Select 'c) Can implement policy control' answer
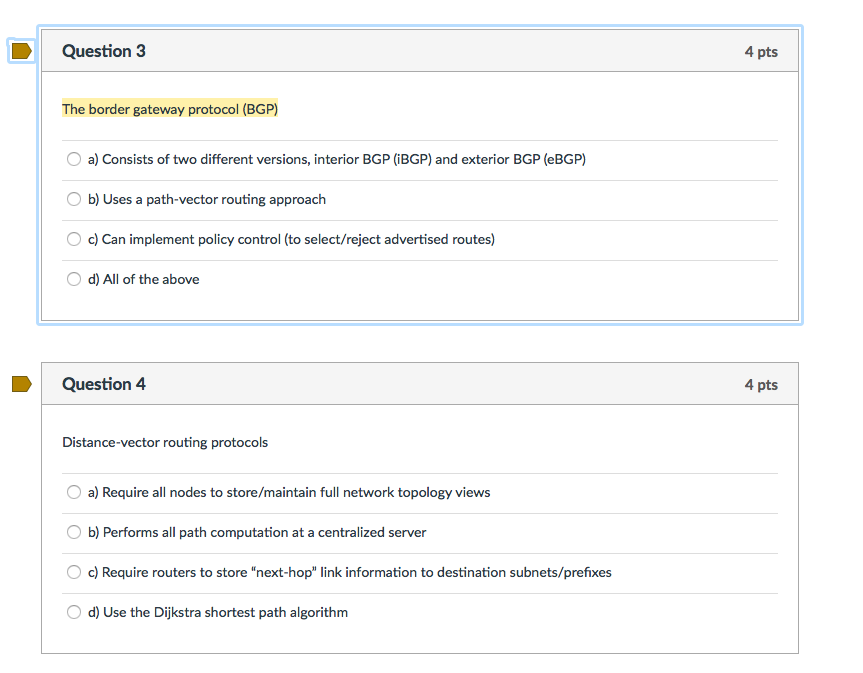The width and height of the screenshot is (863, 673). pyautogui.click(x=74, y=239)
